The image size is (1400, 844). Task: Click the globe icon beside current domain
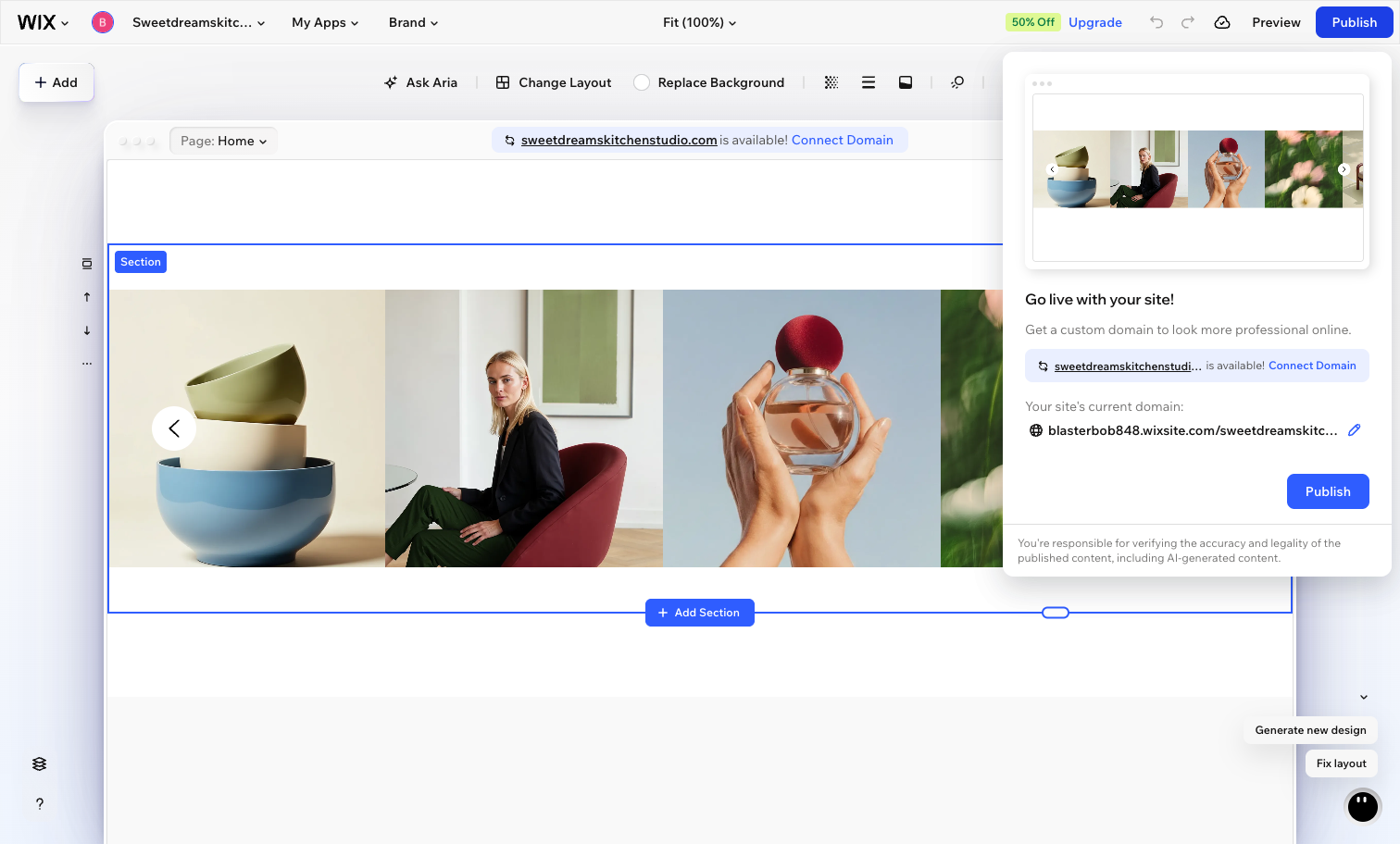[x=1036, y=430]
